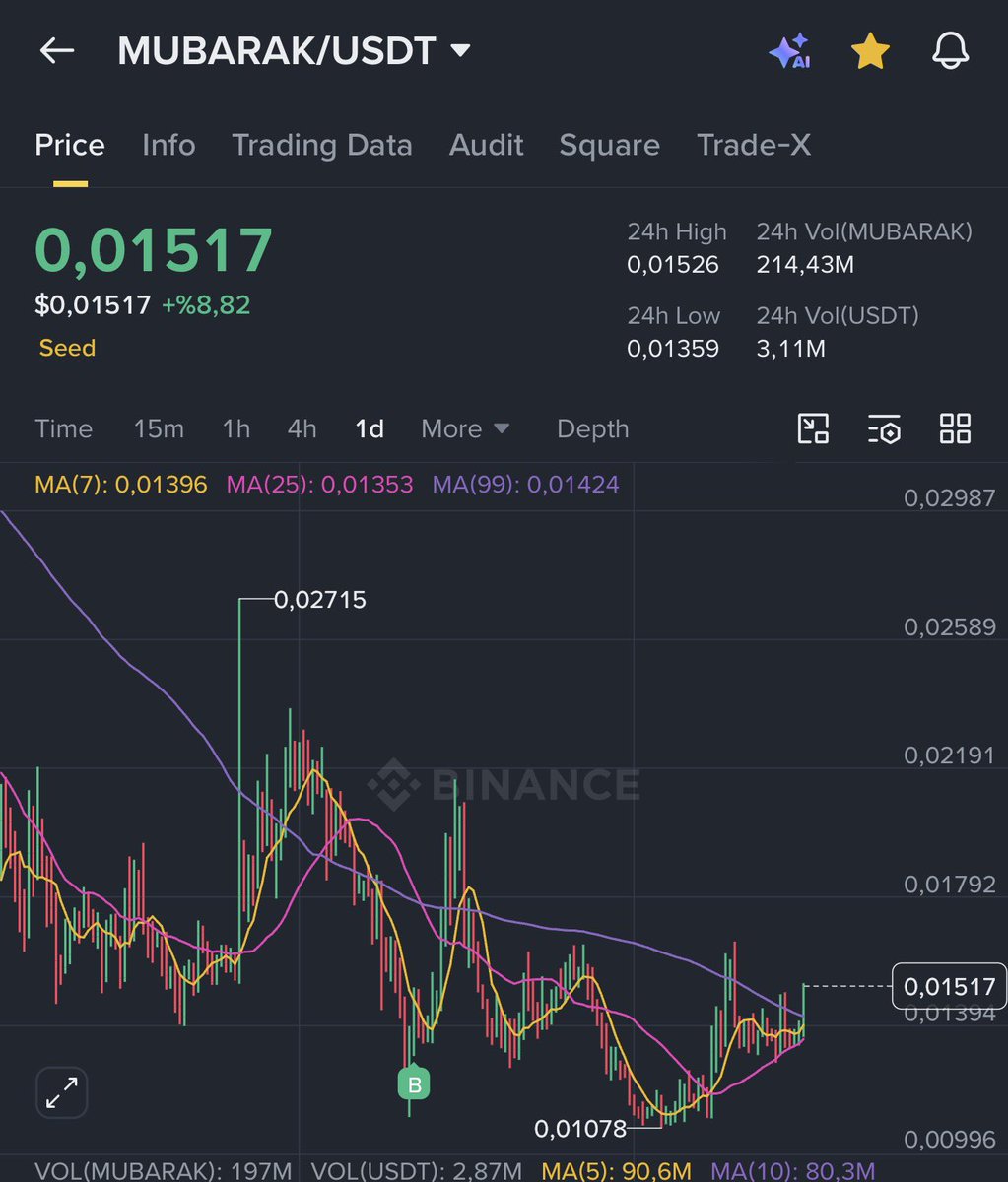Tap the back arrow icon
Viewport: 1008px width, 1182px height.
click(57, 51)
